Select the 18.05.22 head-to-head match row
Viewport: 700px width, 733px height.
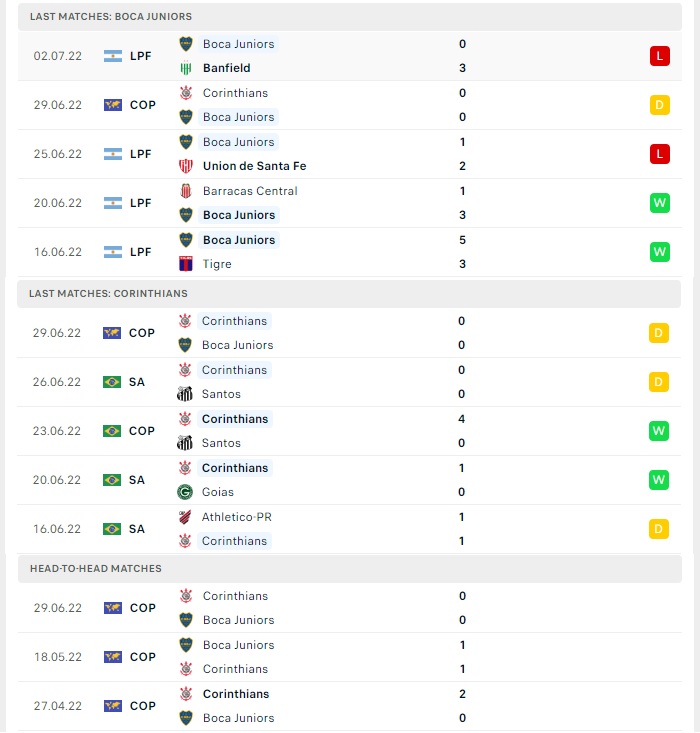point(350,657)
